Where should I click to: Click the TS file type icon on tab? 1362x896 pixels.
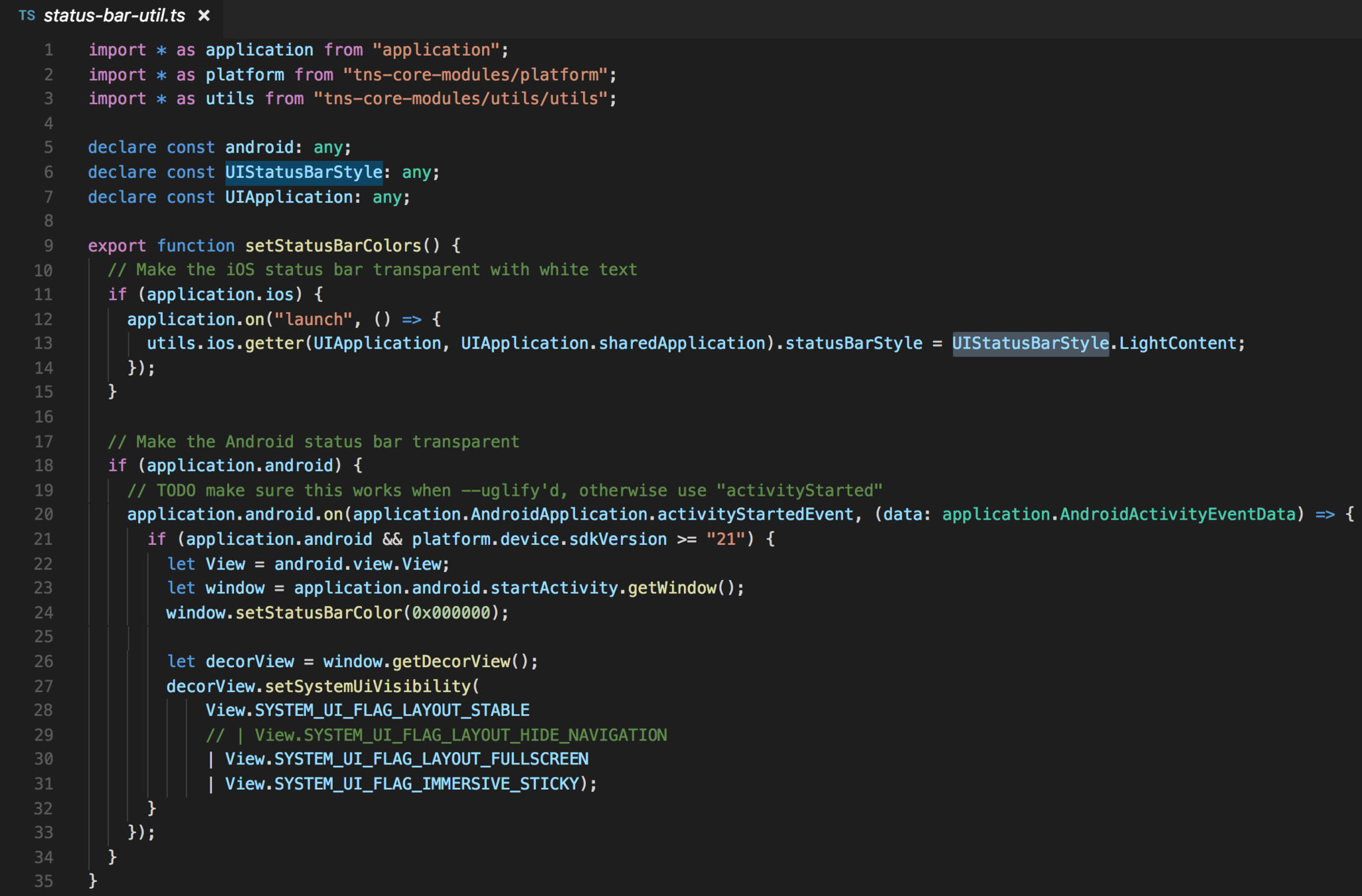click(27, 15)
